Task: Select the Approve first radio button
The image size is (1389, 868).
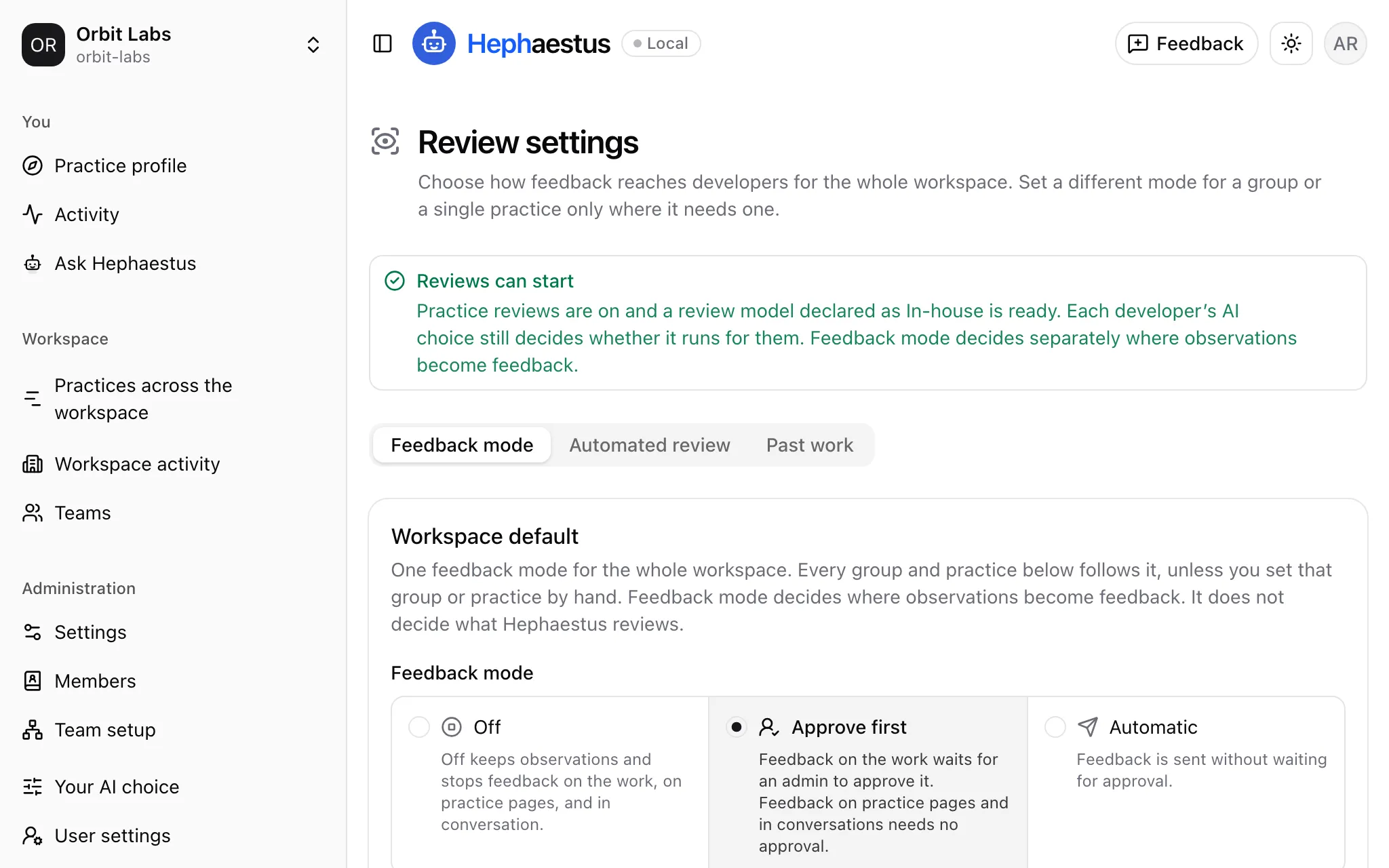Action: pos(737,727)
